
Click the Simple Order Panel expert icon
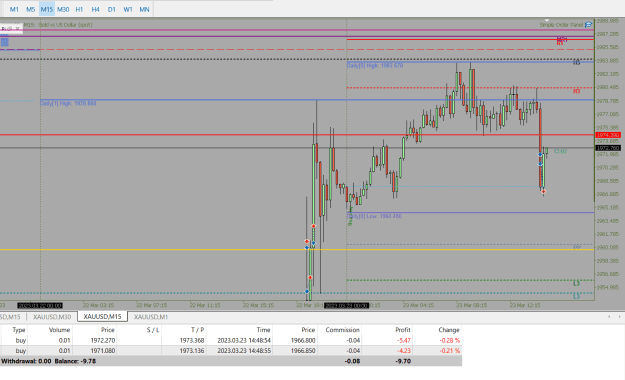click(x=588, y=25)
